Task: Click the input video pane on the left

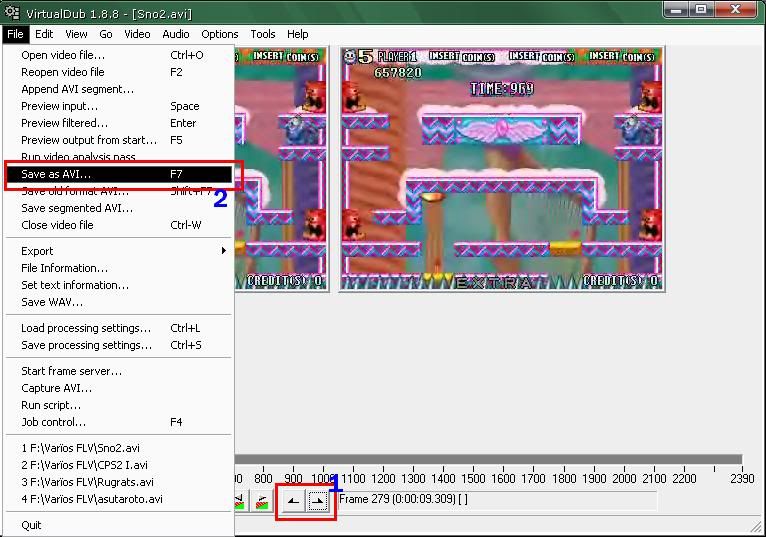Action: click(x=281, y=170)
